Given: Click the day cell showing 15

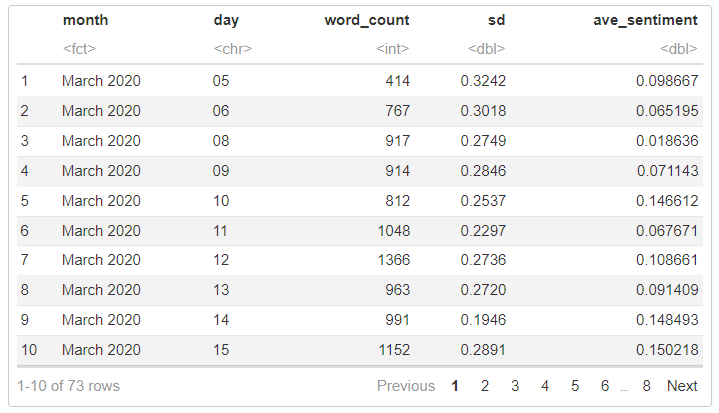Looking at the screenshot, I should tap(221, 350).
